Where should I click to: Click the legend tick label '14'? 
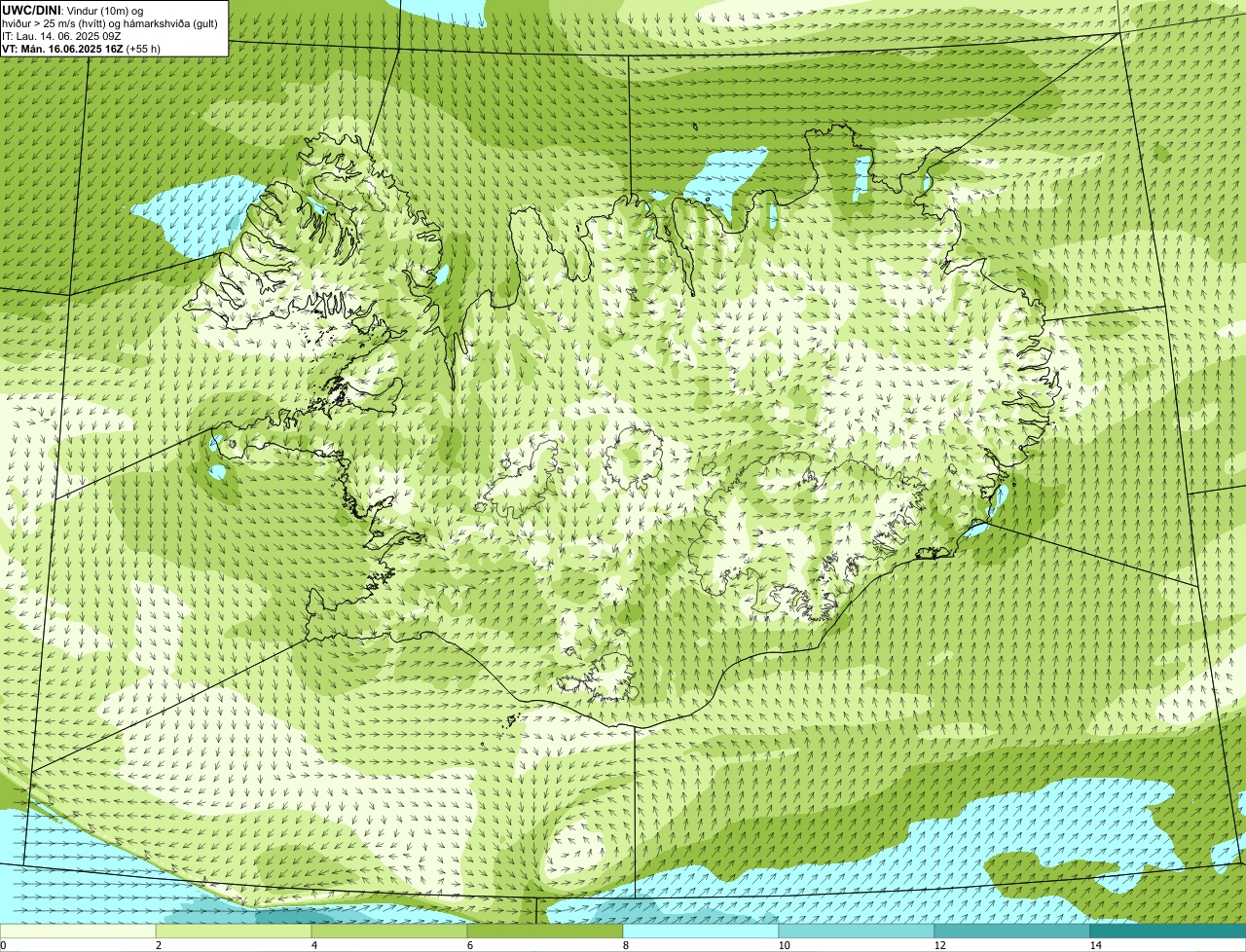[1095, 945]
